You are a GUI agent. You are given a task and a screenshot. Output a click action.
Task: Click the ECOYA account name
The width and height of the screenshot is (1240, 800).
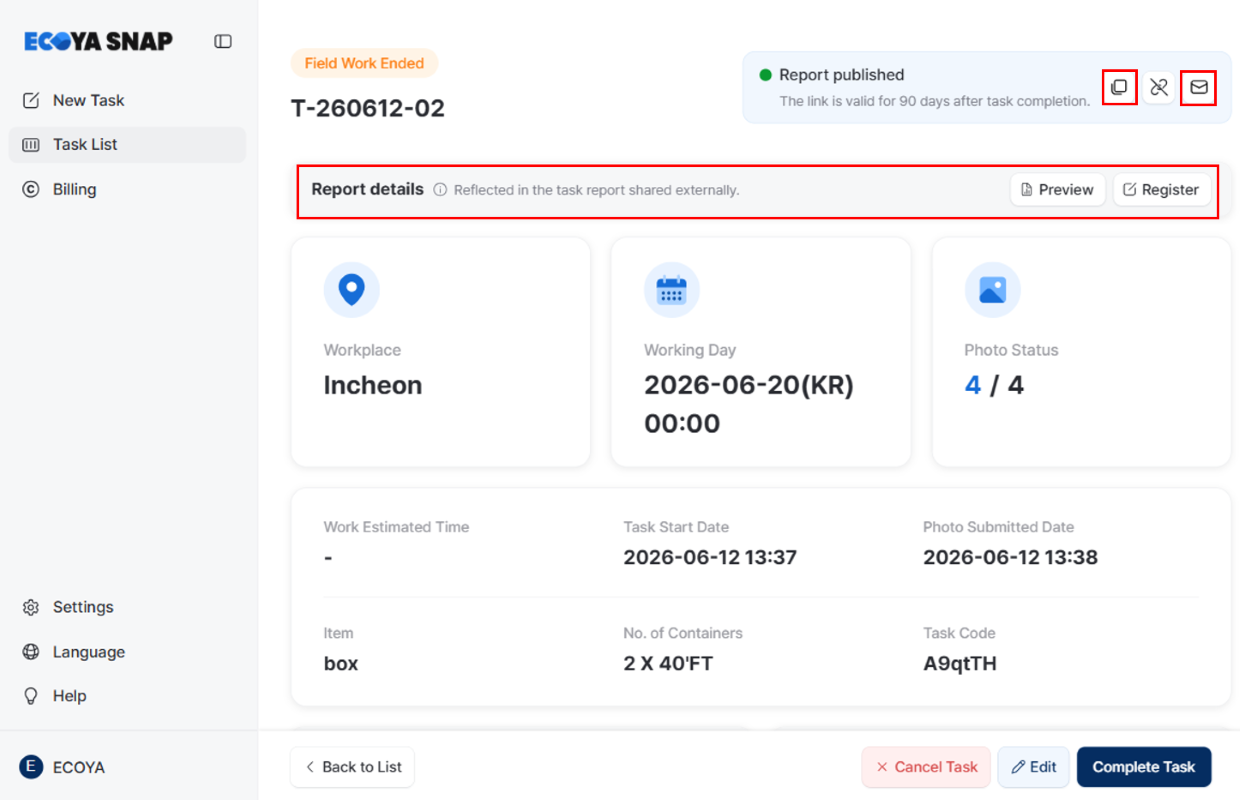click(79, 768)
